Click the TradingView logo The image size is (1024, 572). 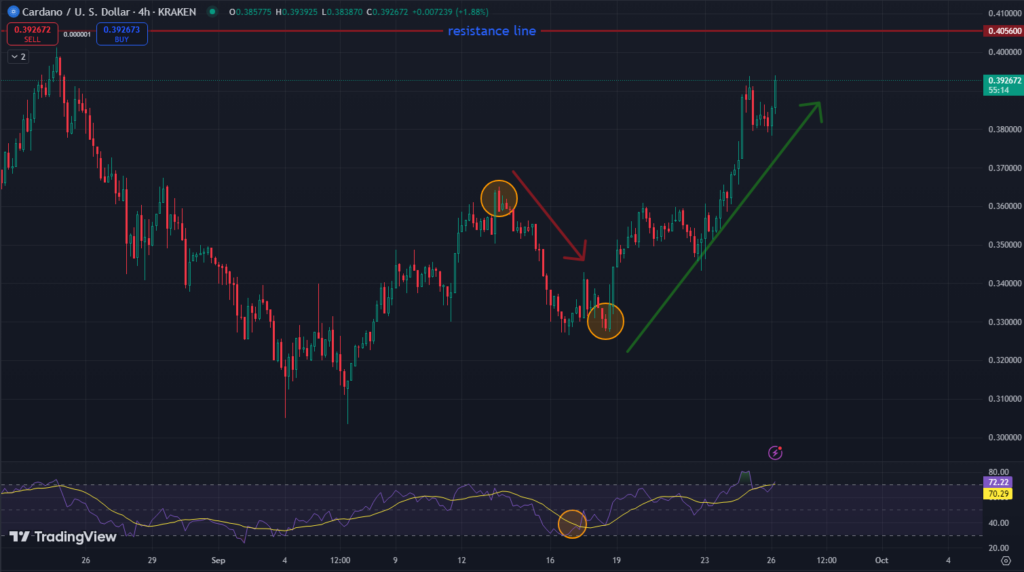pos(63,537)
